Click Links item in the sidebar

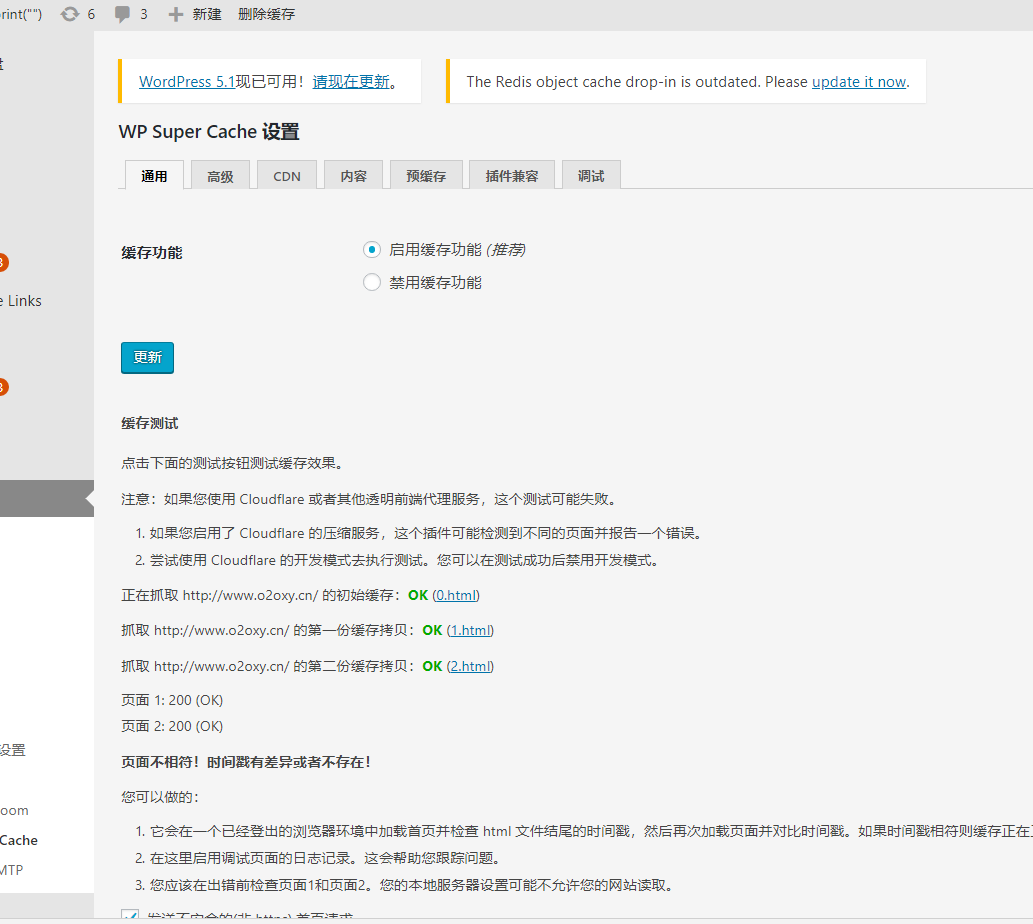21,301
